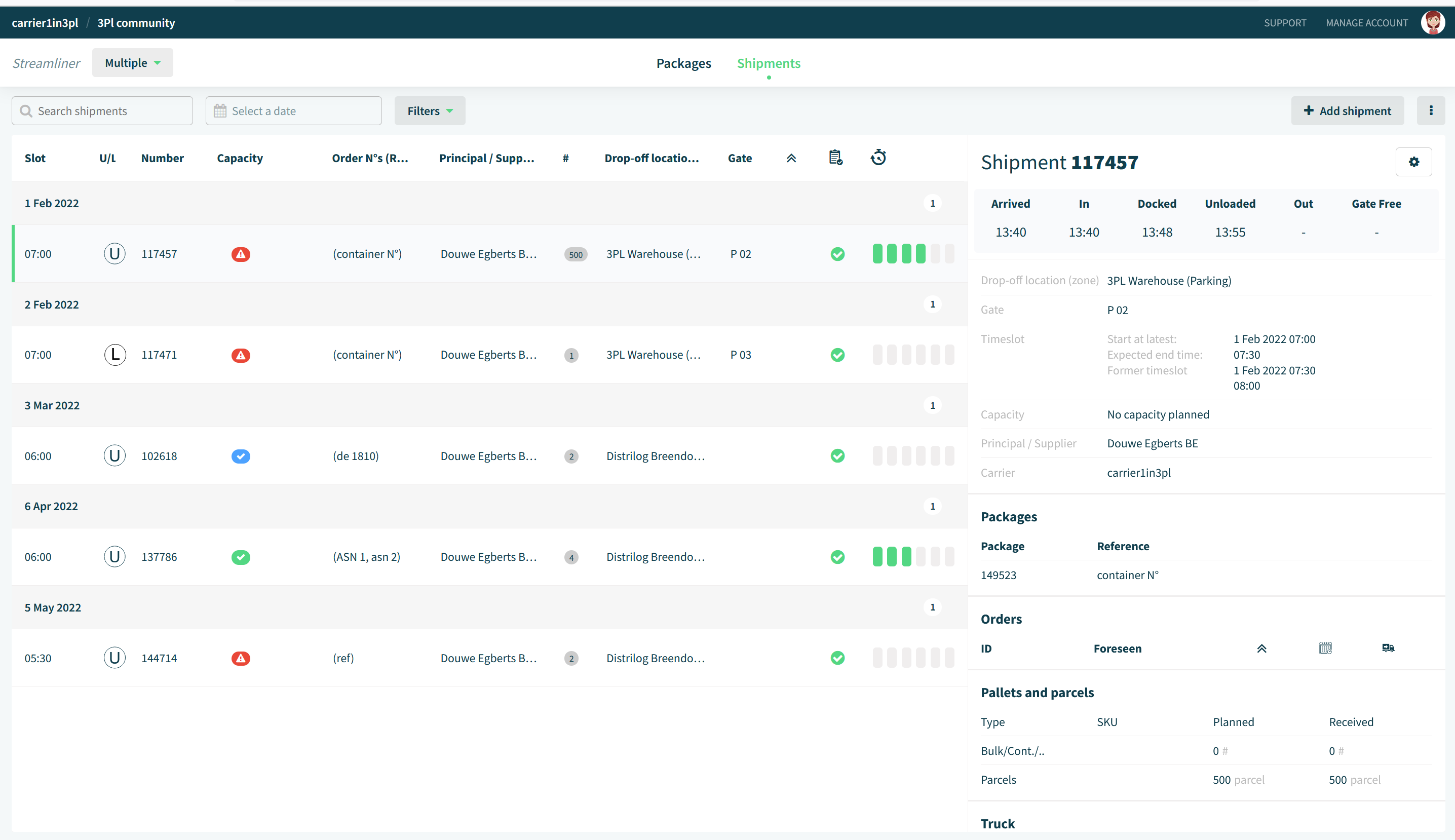The height and width of the screenshot is (840, 1455).
Task: Click the Add shipment button
Action: tap(1347, 111)
